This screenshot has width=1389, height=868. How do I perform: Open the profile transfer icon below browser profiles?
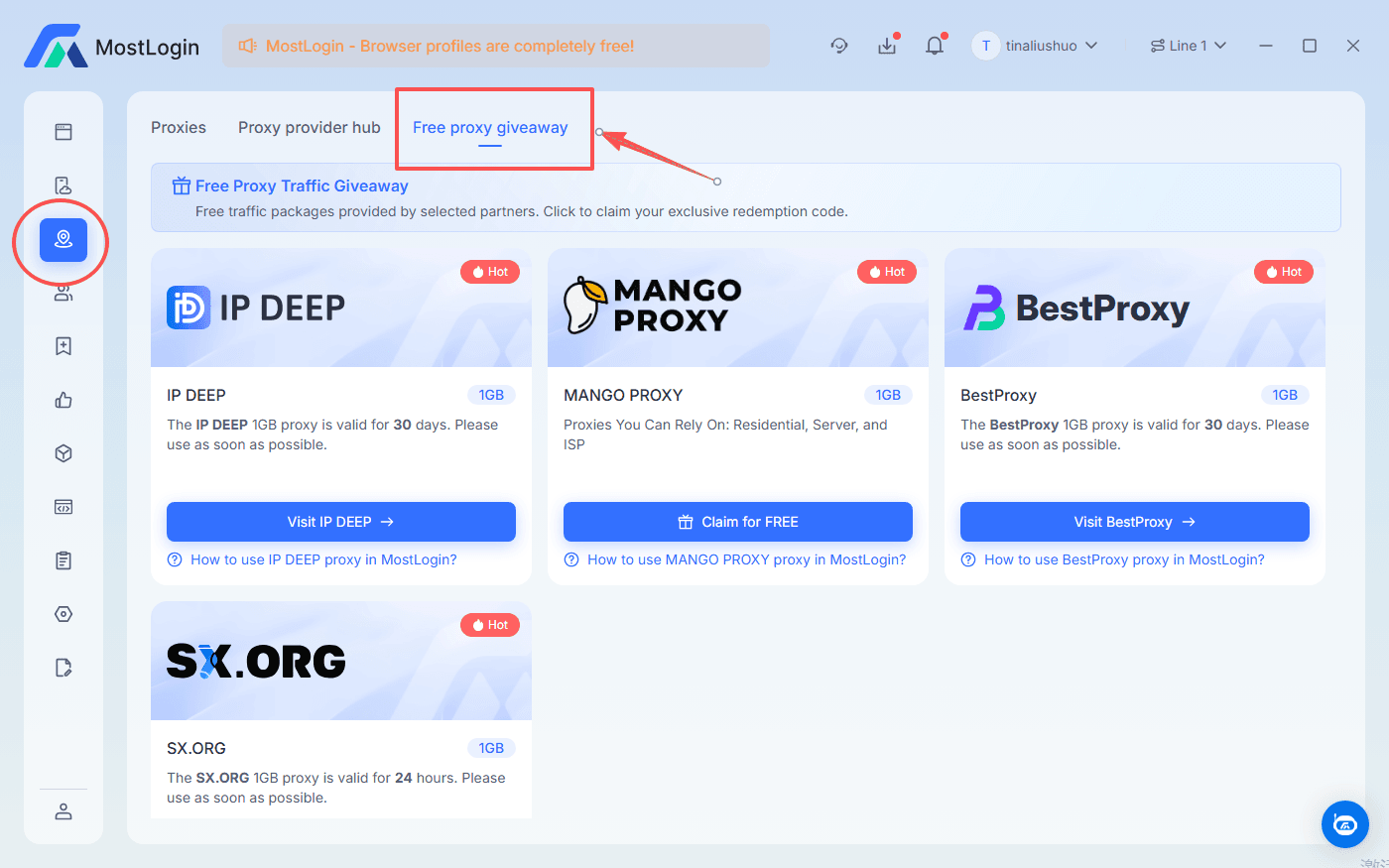pos(63,185)
